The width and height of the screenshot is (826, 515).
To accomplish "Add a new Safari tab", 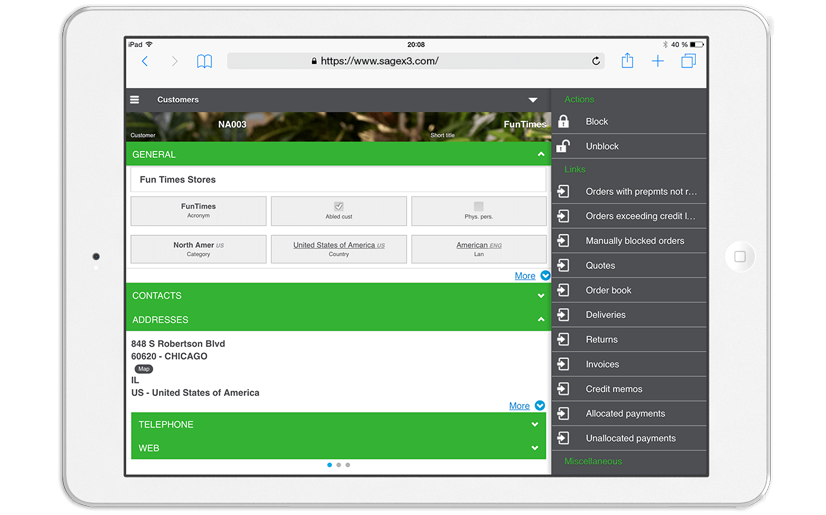I will pos(657,61).
